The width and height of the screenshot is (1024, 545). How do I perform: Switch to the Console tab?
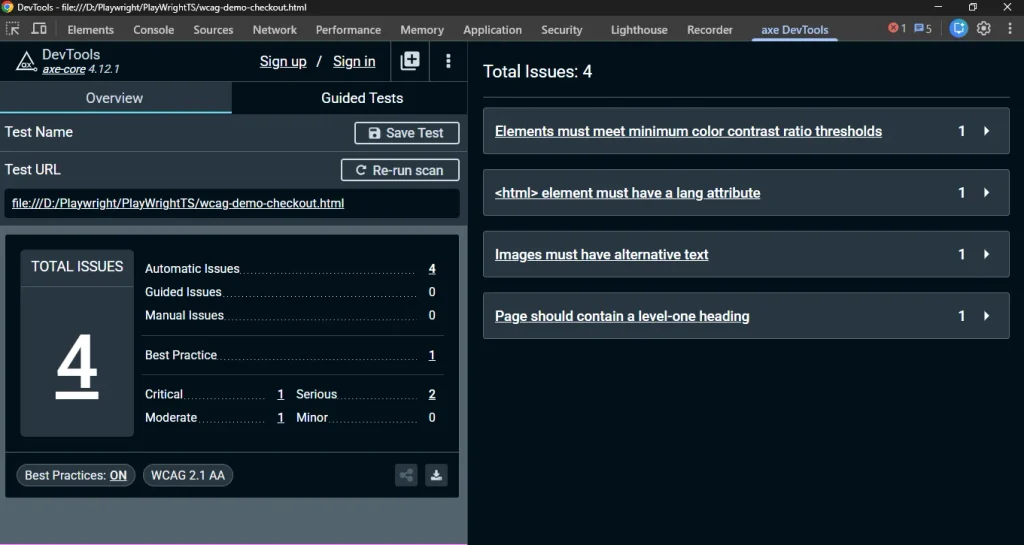(x=153, y=29)
